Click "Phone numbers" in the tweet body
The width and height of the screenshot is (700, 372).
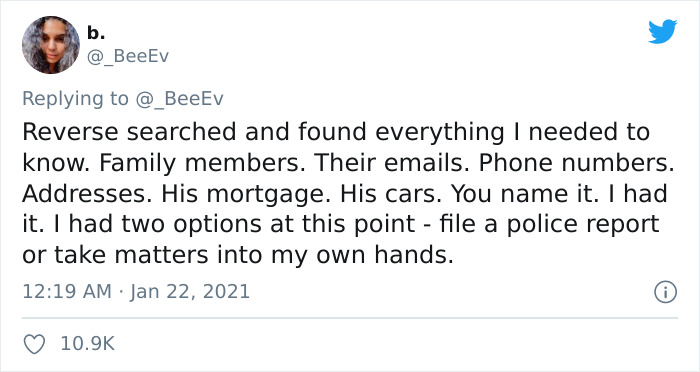(574, 163)
